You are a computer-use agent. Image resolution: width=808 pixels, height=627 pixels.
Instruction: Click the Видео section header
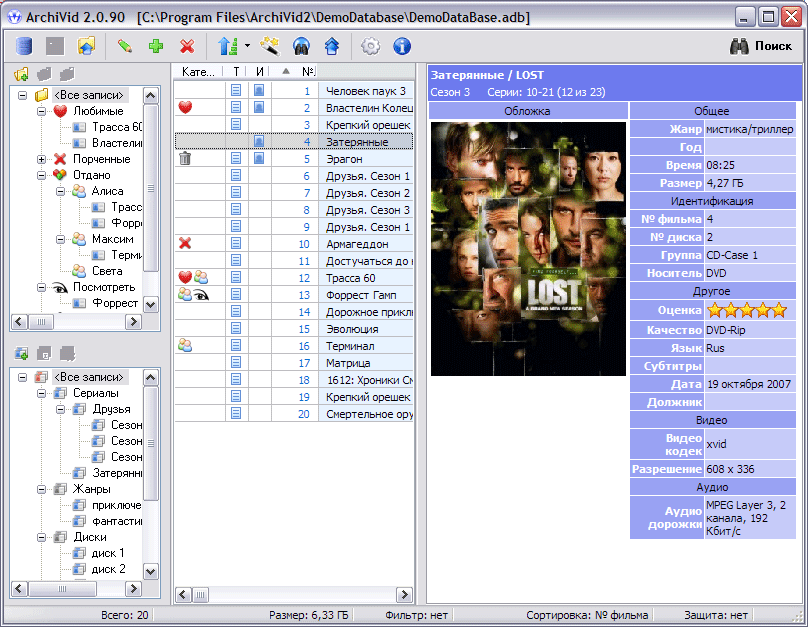(x=712, y=420)
